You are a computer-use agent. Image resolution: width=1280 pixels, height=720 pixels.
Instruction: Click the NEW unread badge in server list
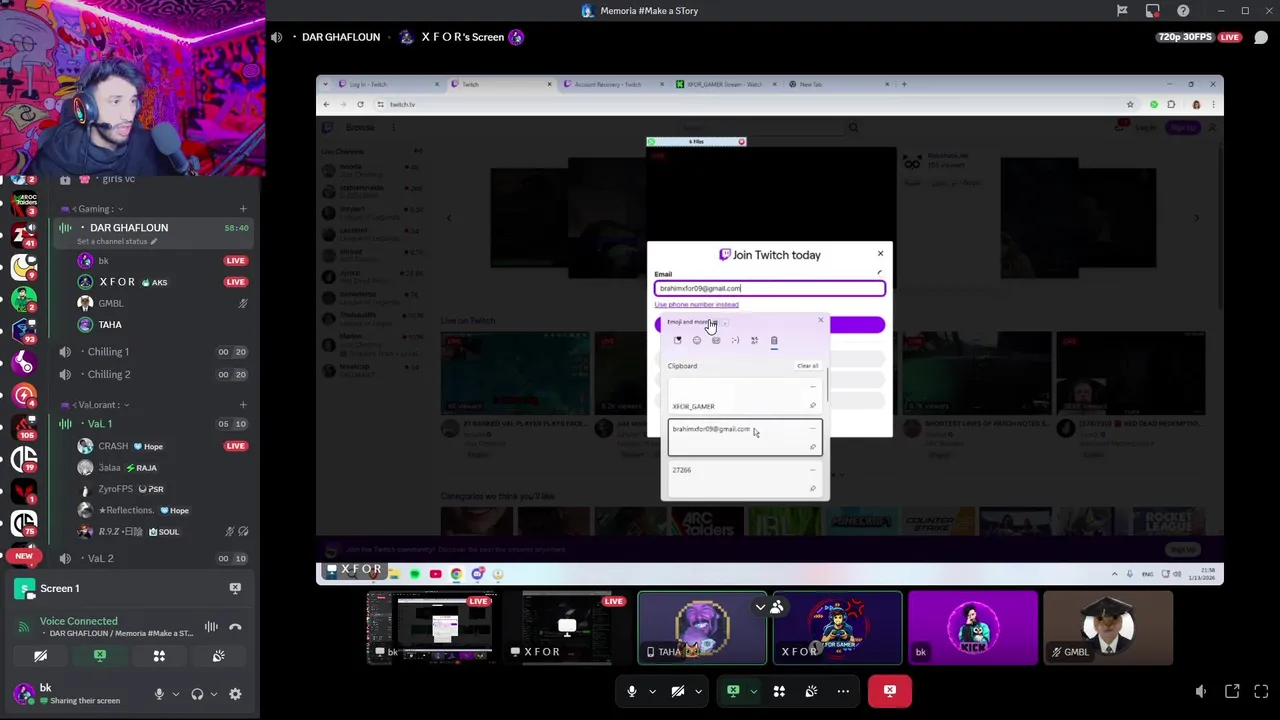coord(24,556)
